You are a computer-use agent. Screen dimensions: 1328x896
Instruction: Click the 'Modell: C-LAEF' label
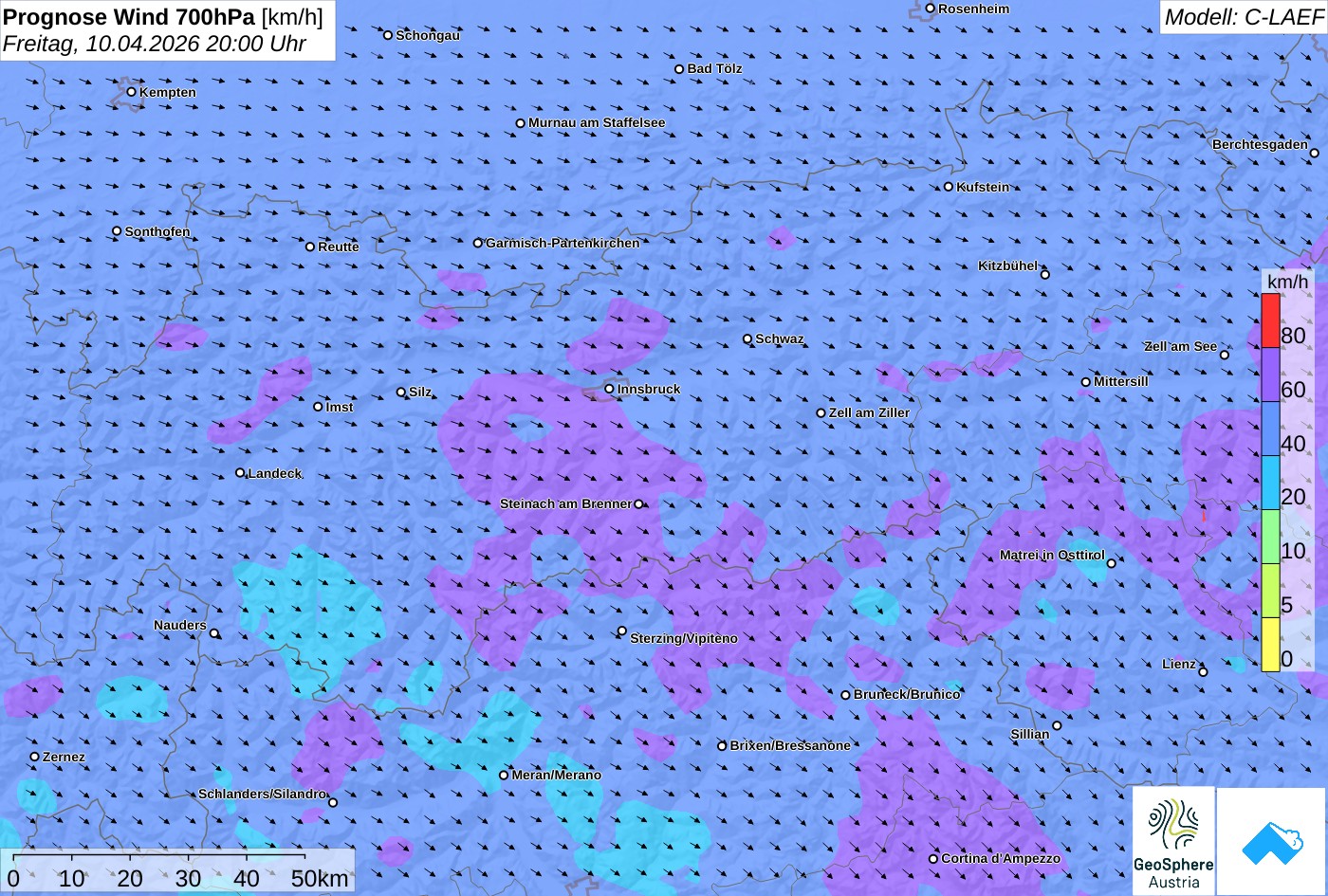pos(1243,17)
